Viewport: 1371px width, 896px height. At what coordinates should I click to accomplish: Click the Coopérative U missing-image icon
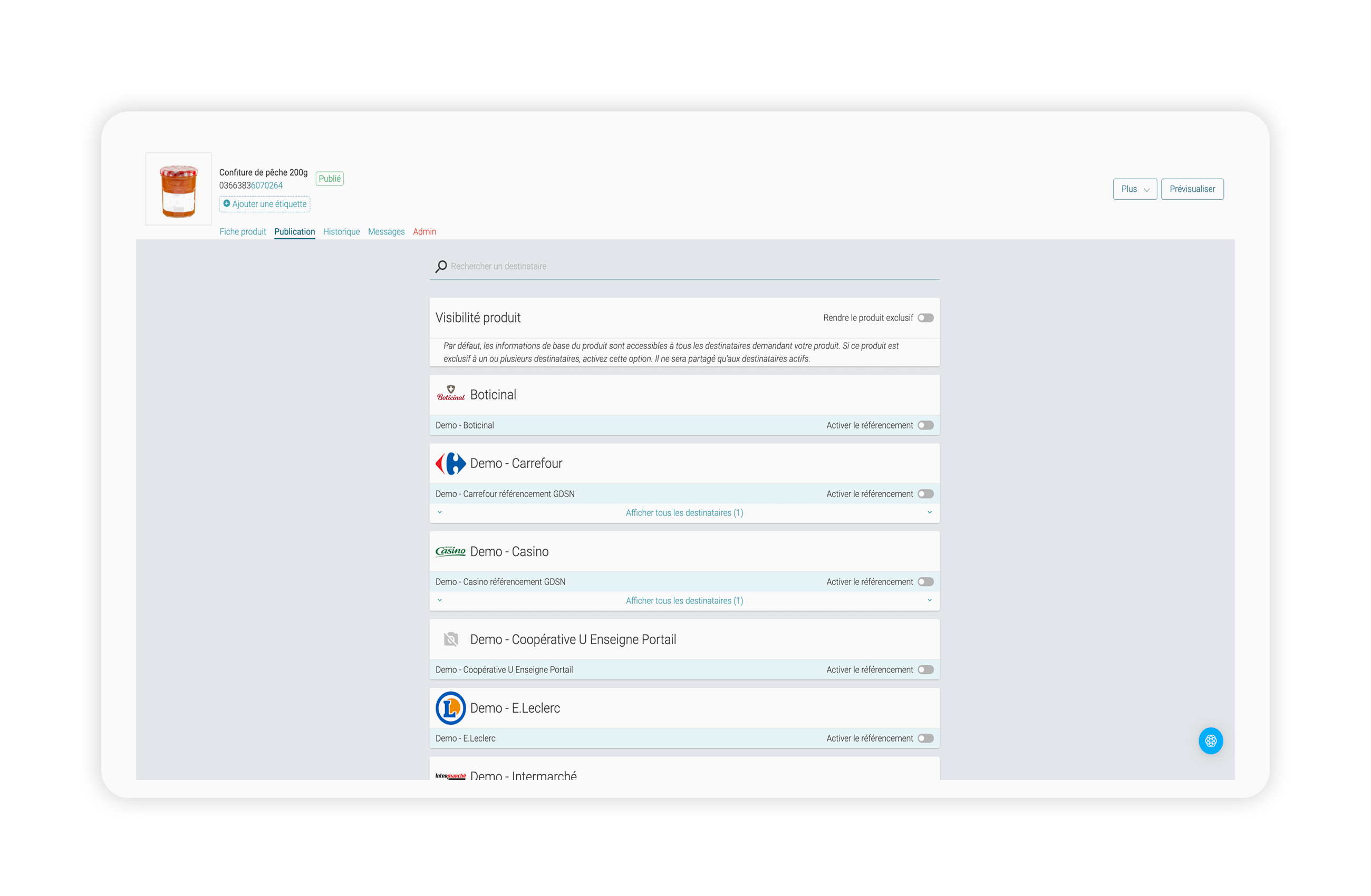coord(450,639)
